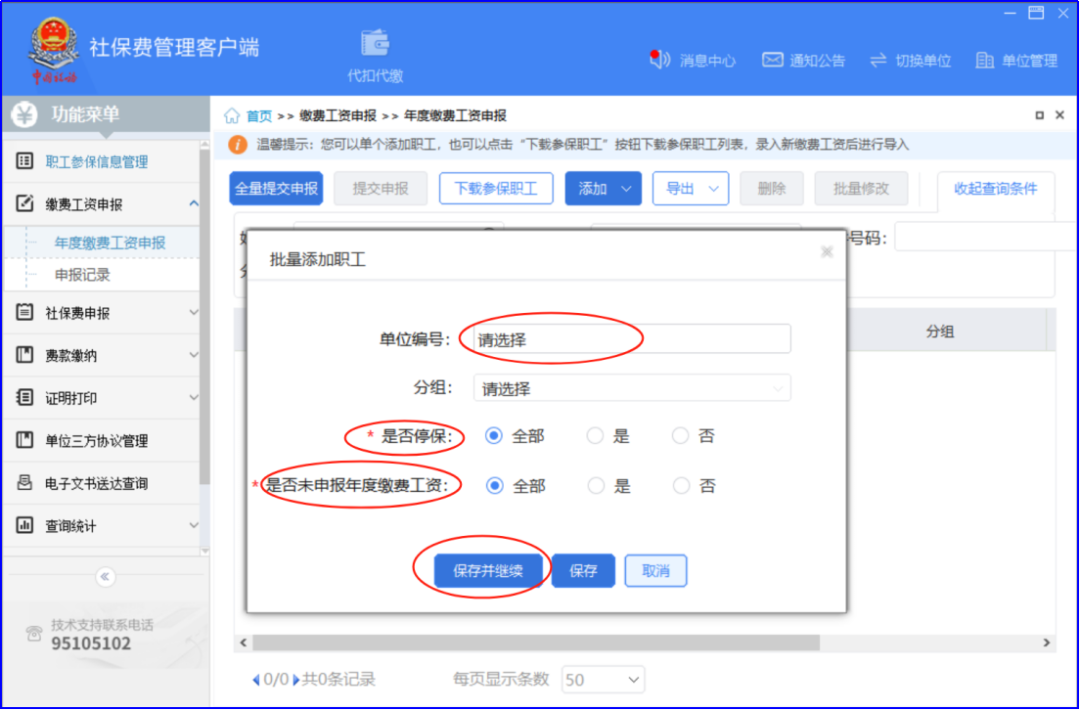The image size is (1080, 710).
Task: Open 单位管理 building icon
Action: tap(985, 61)
